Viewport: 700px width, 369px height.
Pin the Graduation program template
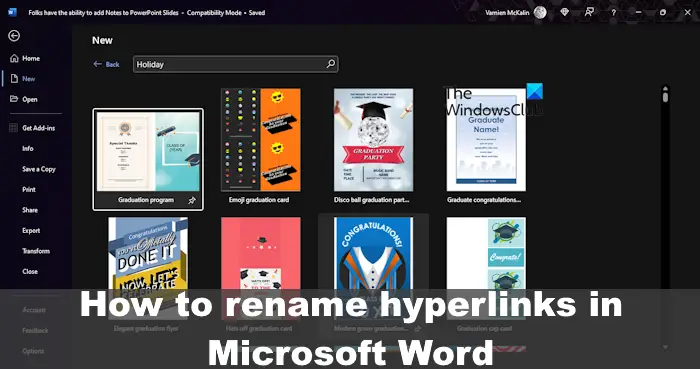pyautogui.click(x=192, y=200)
